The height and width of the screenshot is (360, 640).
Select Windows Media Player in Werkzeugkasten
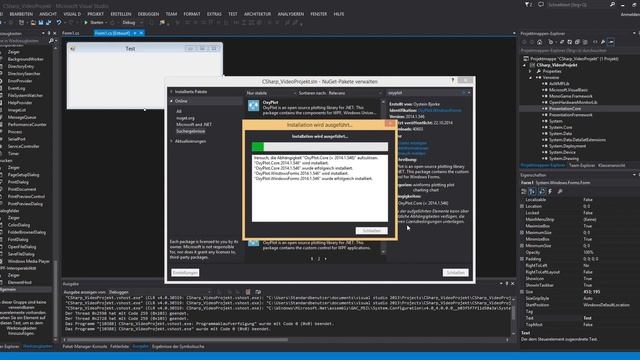(29, 261)
